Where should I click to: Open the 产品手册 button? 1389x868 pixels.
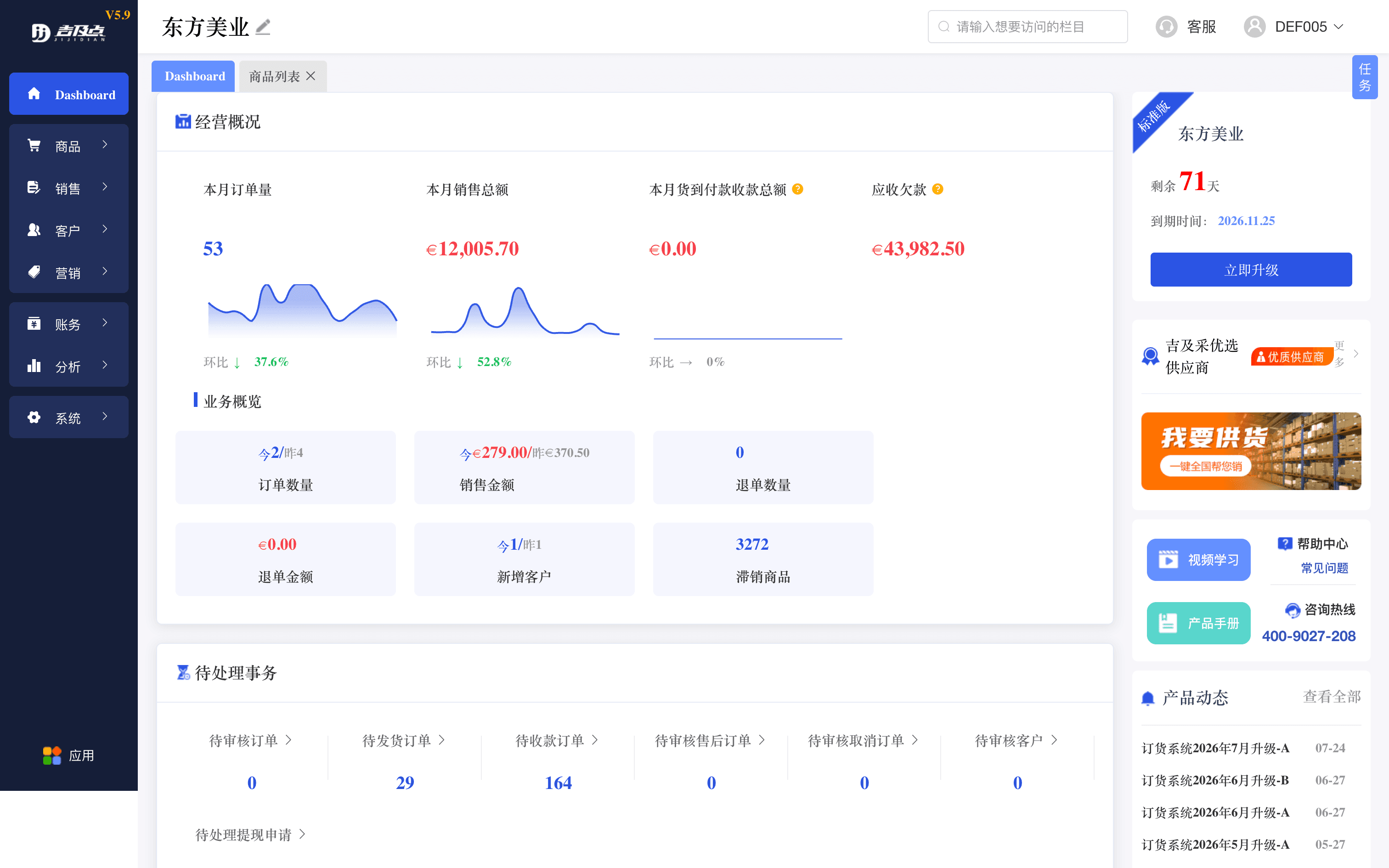pyautogui.click(x=1198, y=624)
